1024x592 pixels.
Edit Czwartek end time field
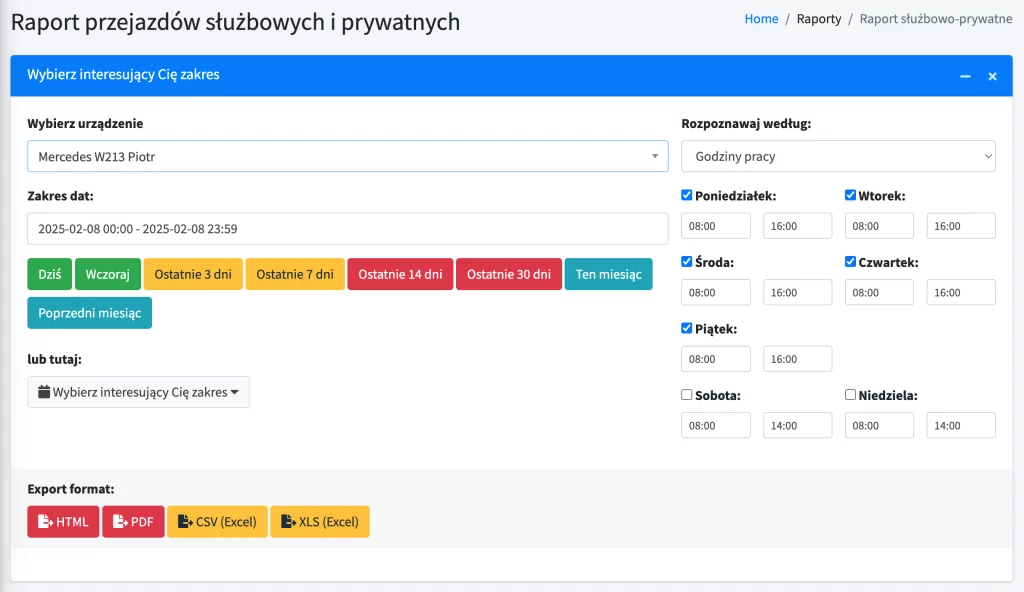961,293
